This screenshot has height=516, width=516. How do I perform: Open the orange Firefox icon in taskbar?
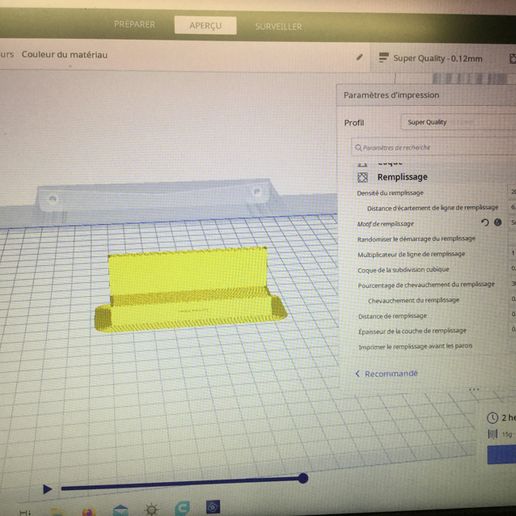click(89, 511)
